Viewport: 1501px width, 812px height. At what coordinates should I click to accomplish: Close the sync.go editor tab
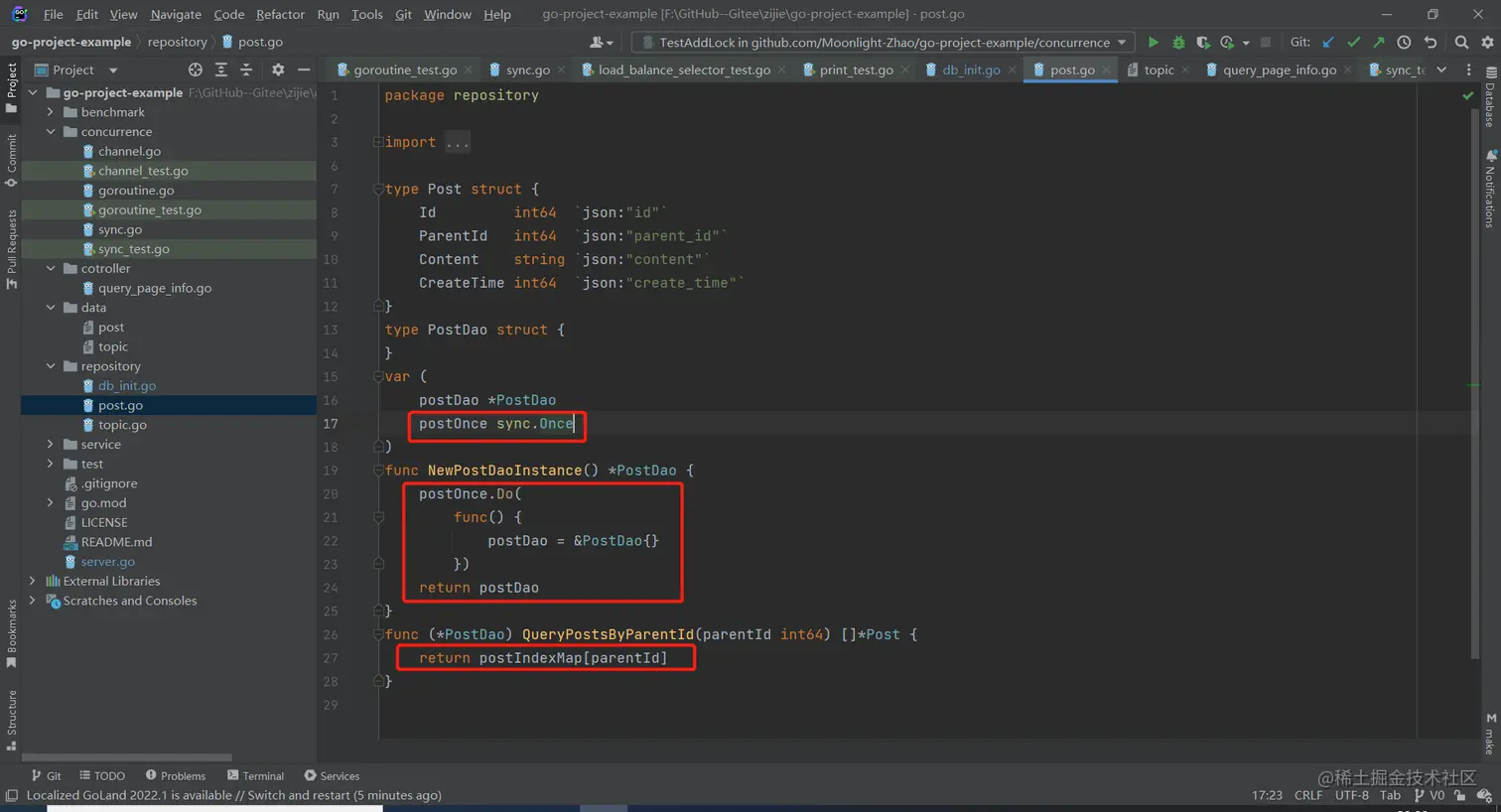(562, 69)
